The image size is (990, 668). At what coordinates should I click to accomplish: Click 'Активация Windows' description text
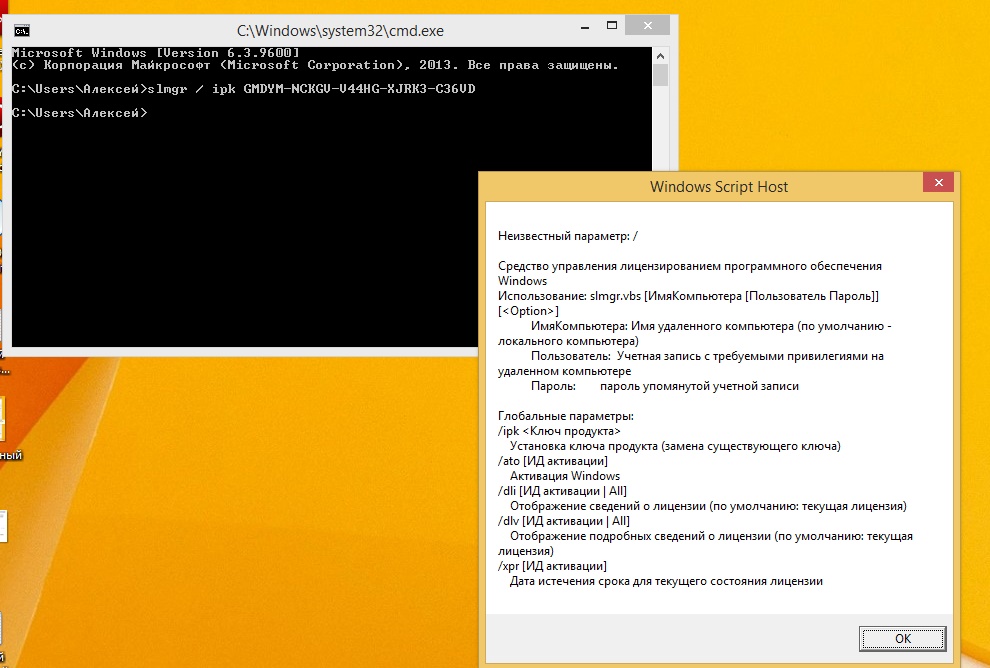[565, 476]
